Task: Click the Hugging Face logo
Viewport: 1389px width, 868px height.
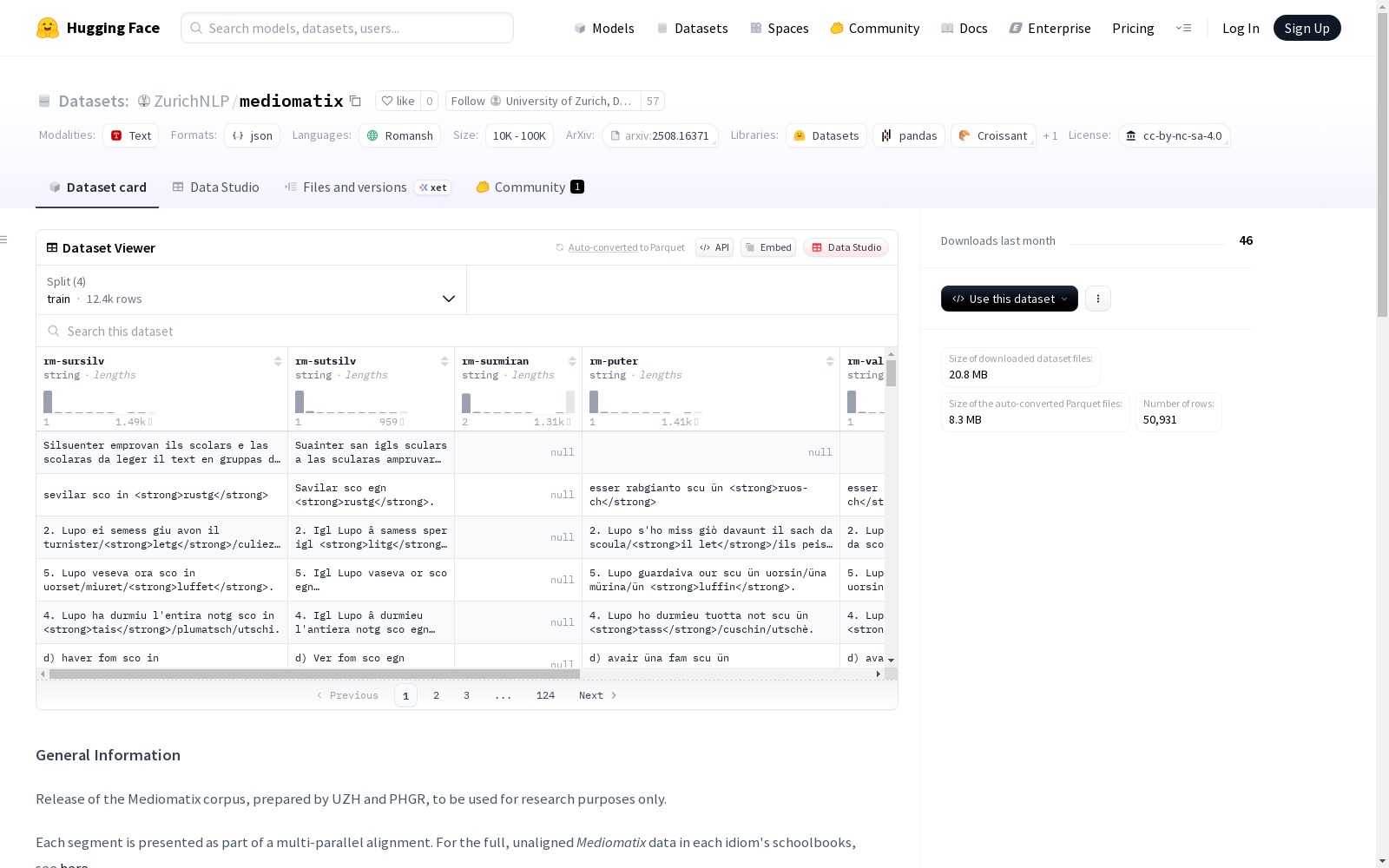Action: [x=98, y=28]
